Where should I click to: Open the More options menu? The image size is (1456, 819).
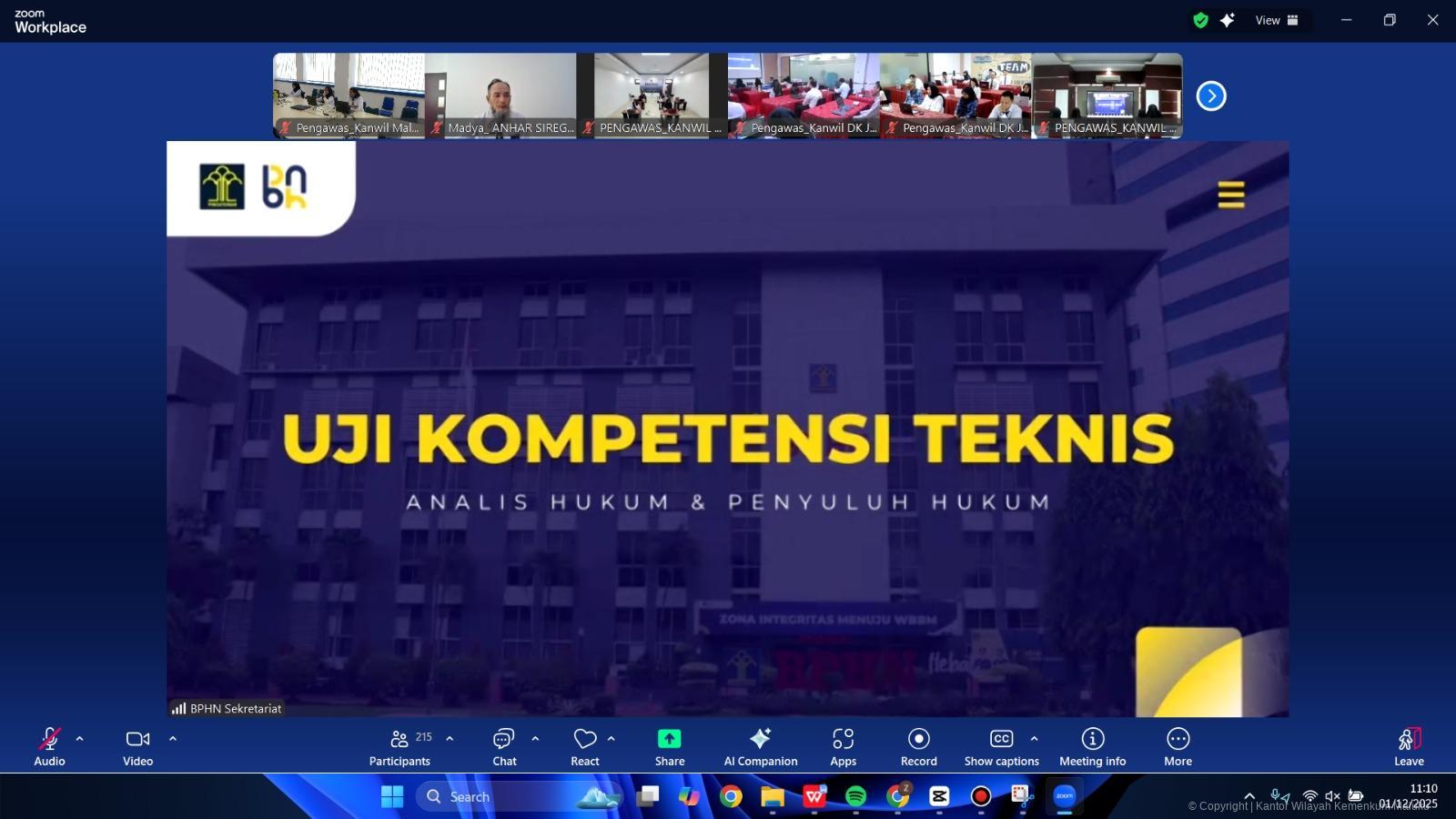[x=1178, y=746]
